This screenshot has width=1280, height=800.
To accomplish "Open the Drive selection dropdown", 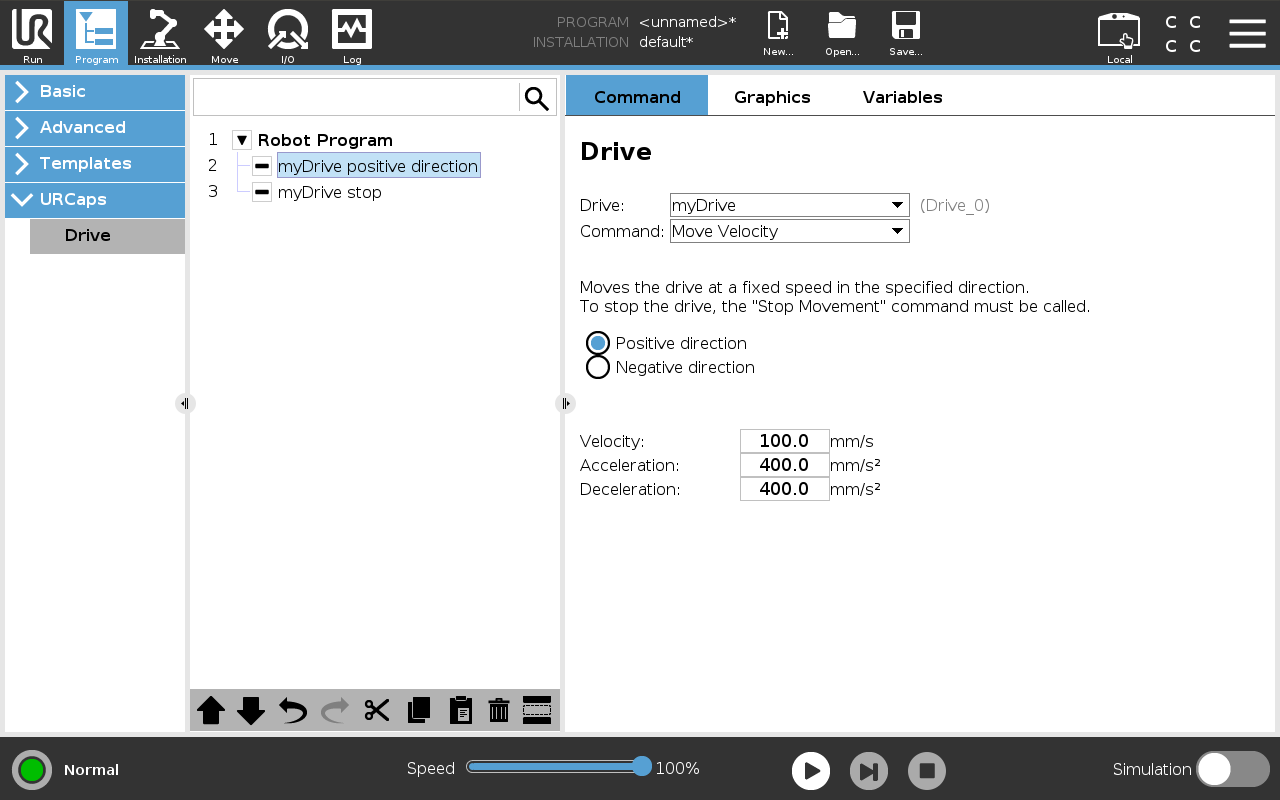I will pos(789,205).
